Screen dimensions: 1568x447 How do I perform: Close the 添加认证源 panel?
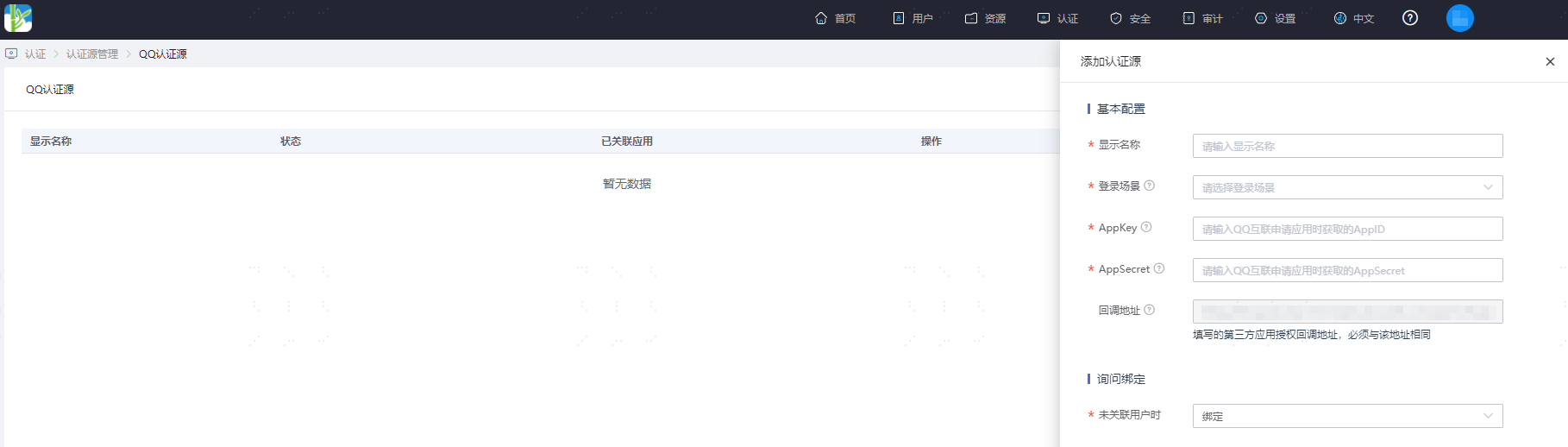tap(1550, 61)
